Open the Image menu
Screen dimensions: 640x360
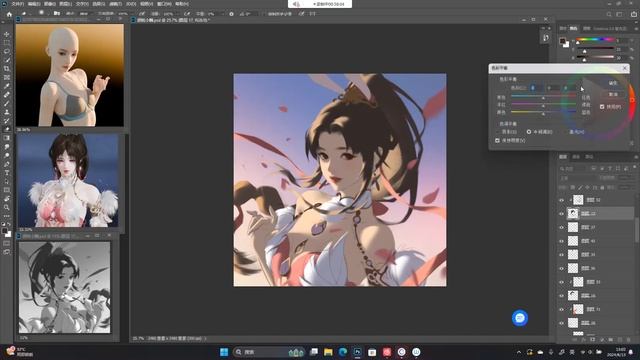tap(50, 4)
